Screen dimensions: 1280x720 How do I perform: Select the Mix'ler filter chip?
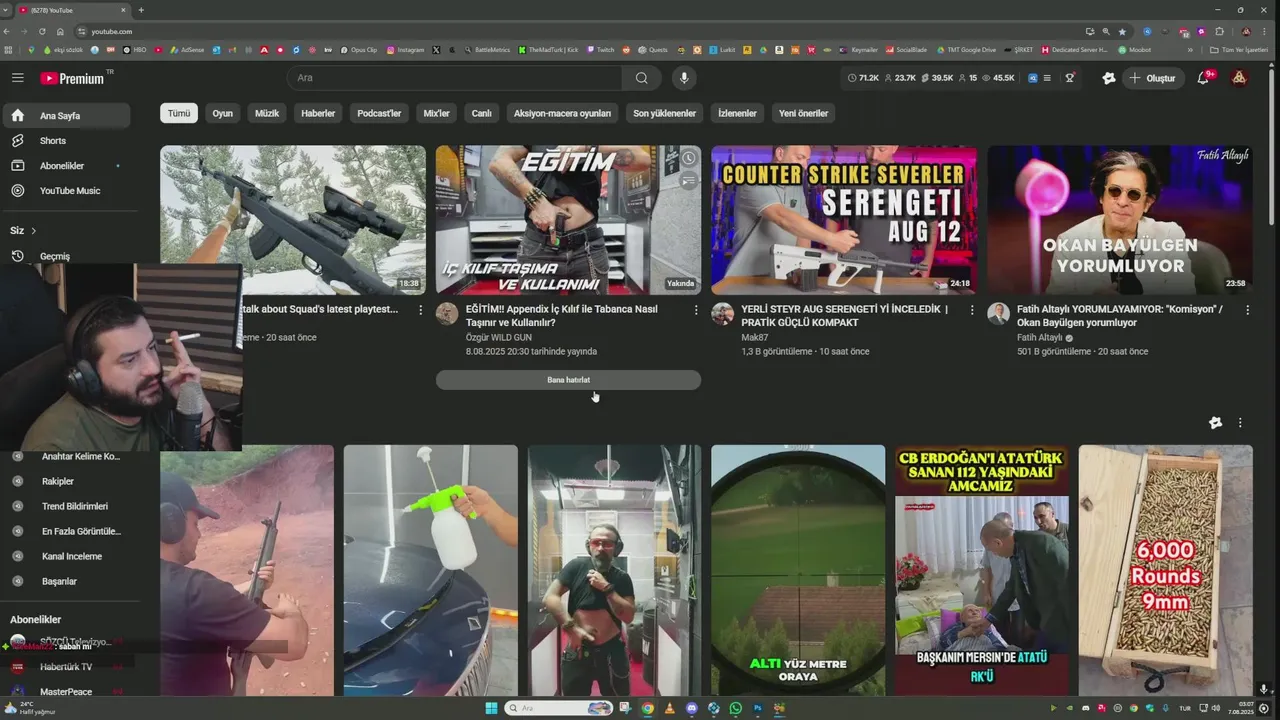coord(437,113)
